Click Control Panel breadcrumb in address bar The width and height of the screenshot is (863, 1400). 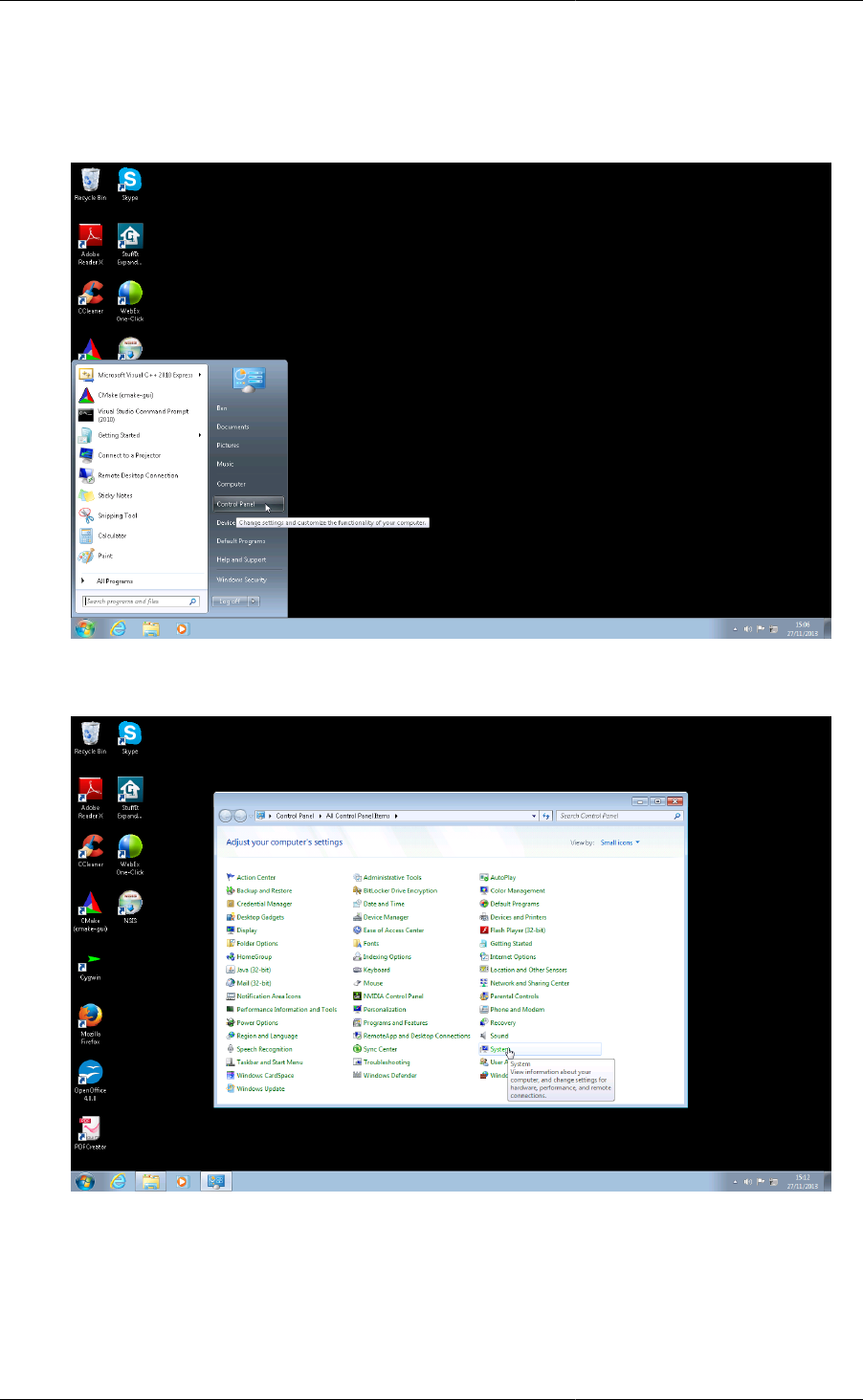point(295,816)
